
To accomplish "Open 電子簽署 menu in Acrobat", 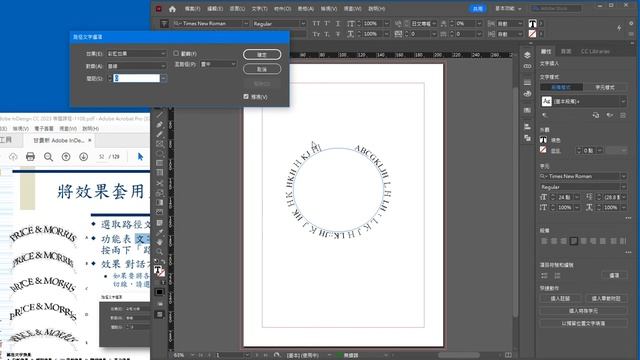I will click(44, 129).
